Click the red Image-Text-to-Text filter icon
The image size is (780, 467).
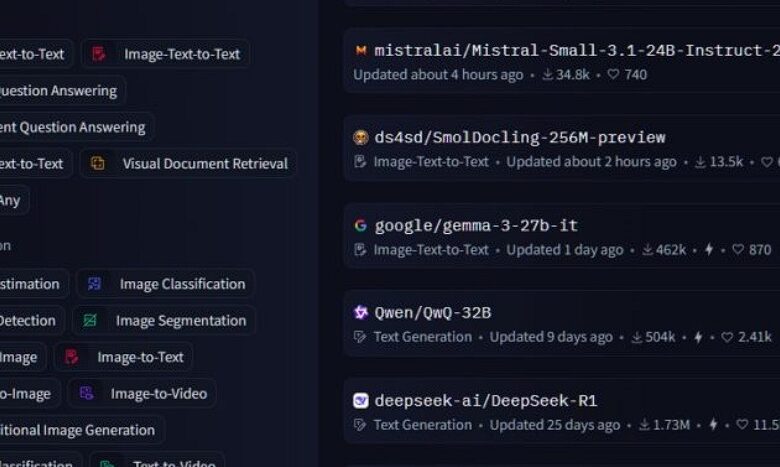click(99, 54)
